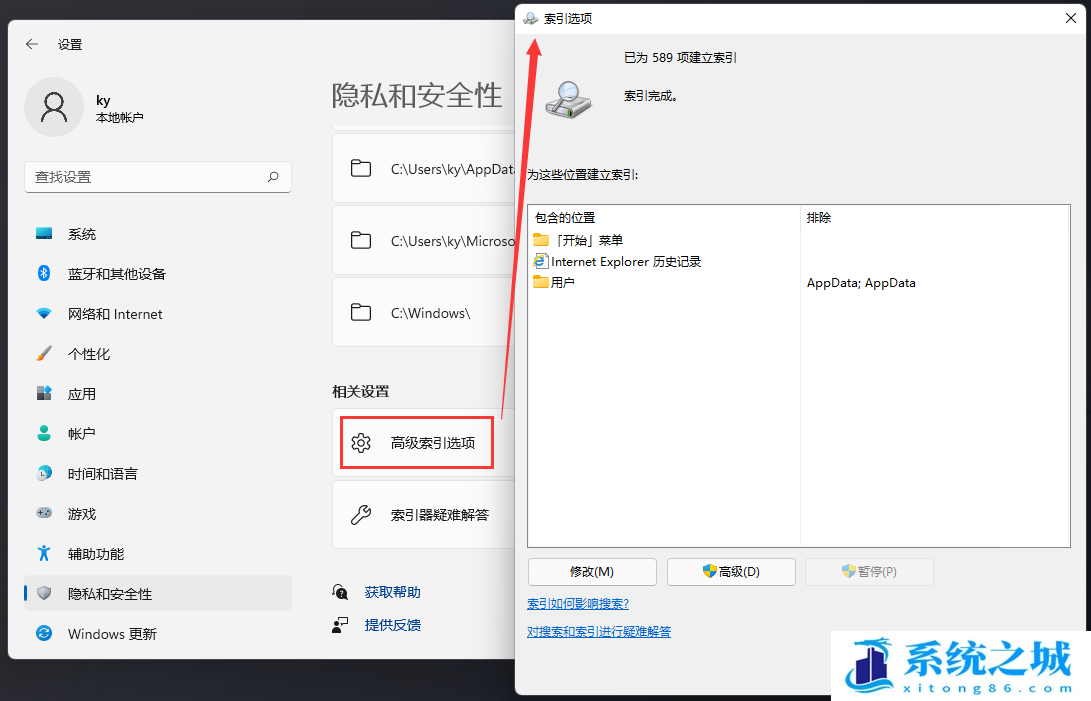Click the 索引选项 title bar icon

531,19
